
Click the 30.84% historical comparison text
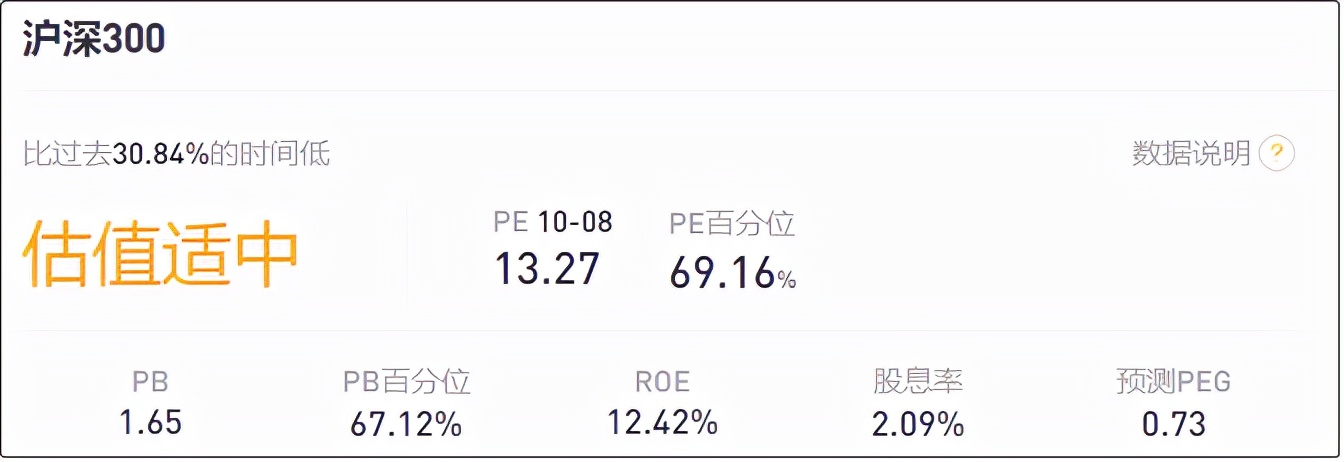click(x=160, y=154)
